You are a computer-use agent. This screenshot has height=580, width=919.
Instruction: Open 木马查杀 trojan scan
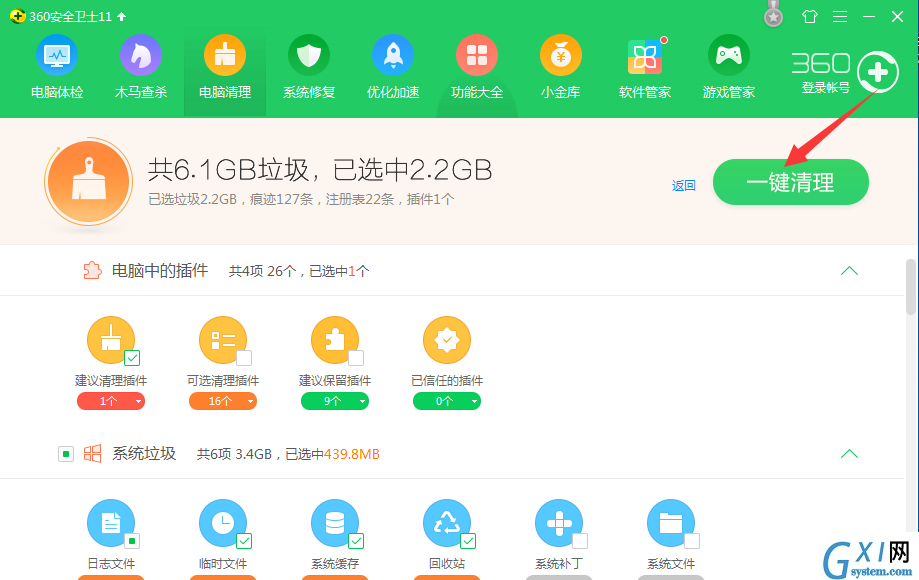(141, 67)
